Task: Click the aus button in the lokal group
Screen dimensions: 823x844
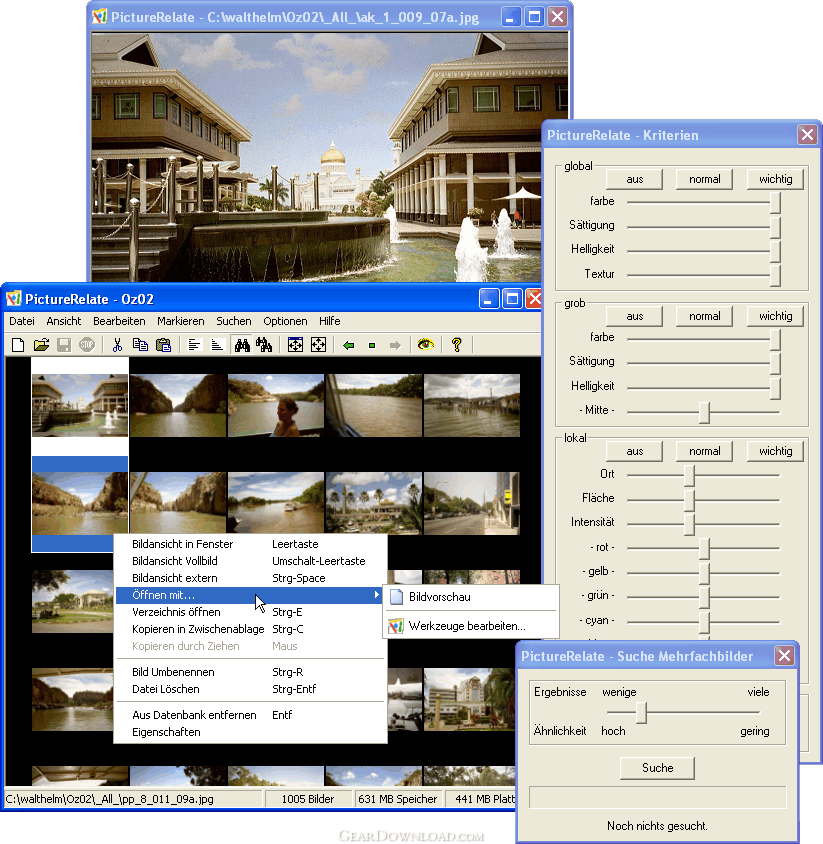Action: (635, 451)
